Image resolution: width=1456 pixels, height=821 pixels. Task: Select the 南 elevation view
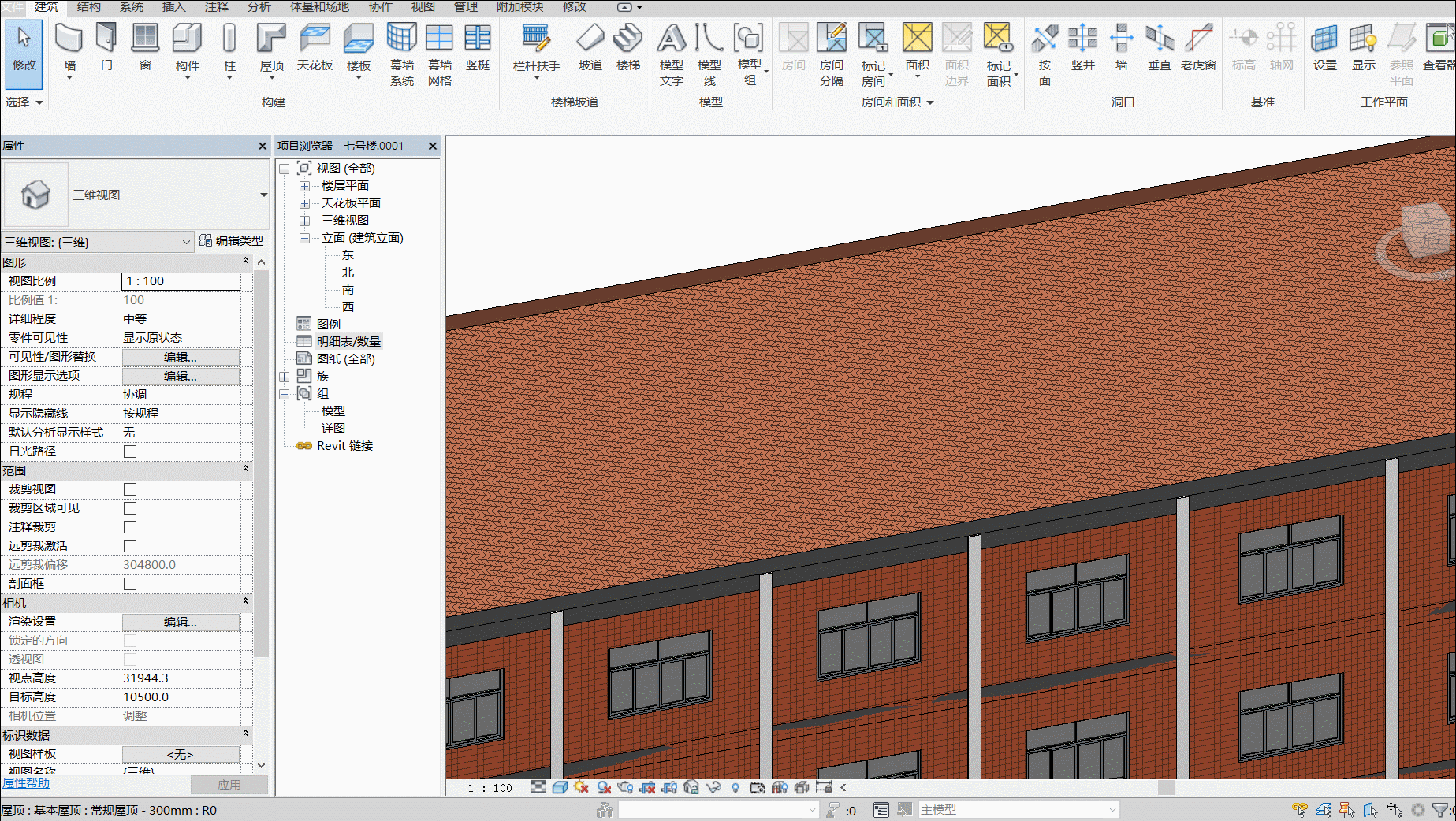coord(348,290)
